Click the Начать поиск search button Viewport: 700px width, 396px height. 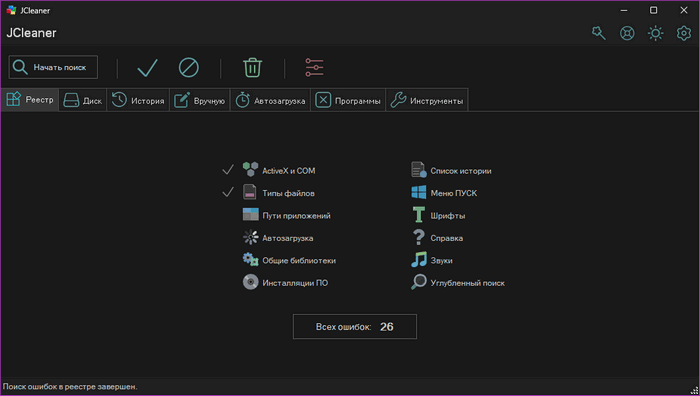53,67
